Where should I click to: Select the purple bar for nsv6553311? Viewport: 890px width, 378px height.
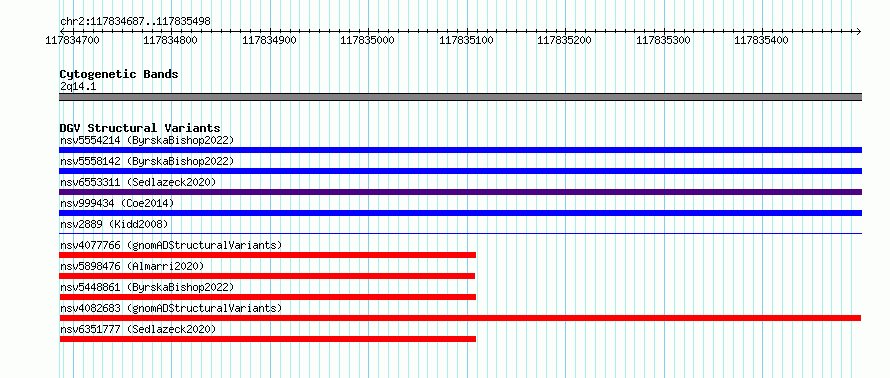pos(460,192)
